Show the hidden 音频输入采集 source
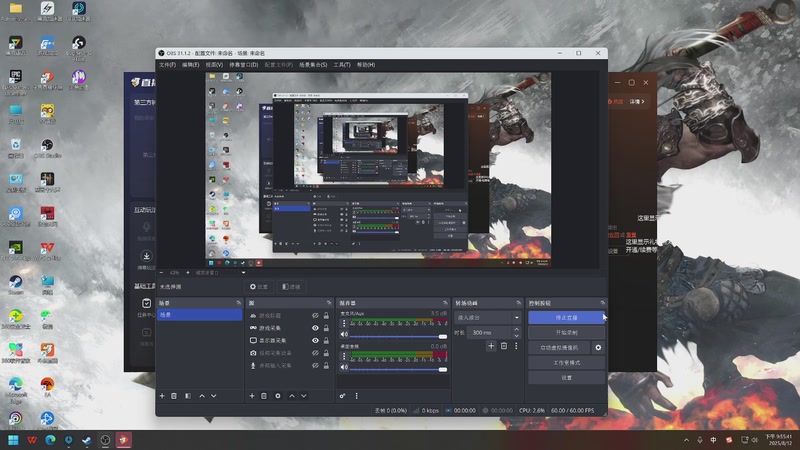The width and height of the screenshot is (800, 450). pyautogui.click(x=315, y=365)
